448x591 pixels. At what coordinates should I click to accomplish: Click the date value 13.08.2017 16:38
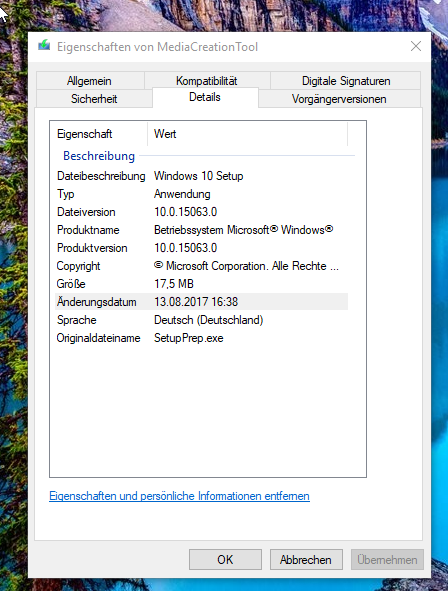(196, 302)
